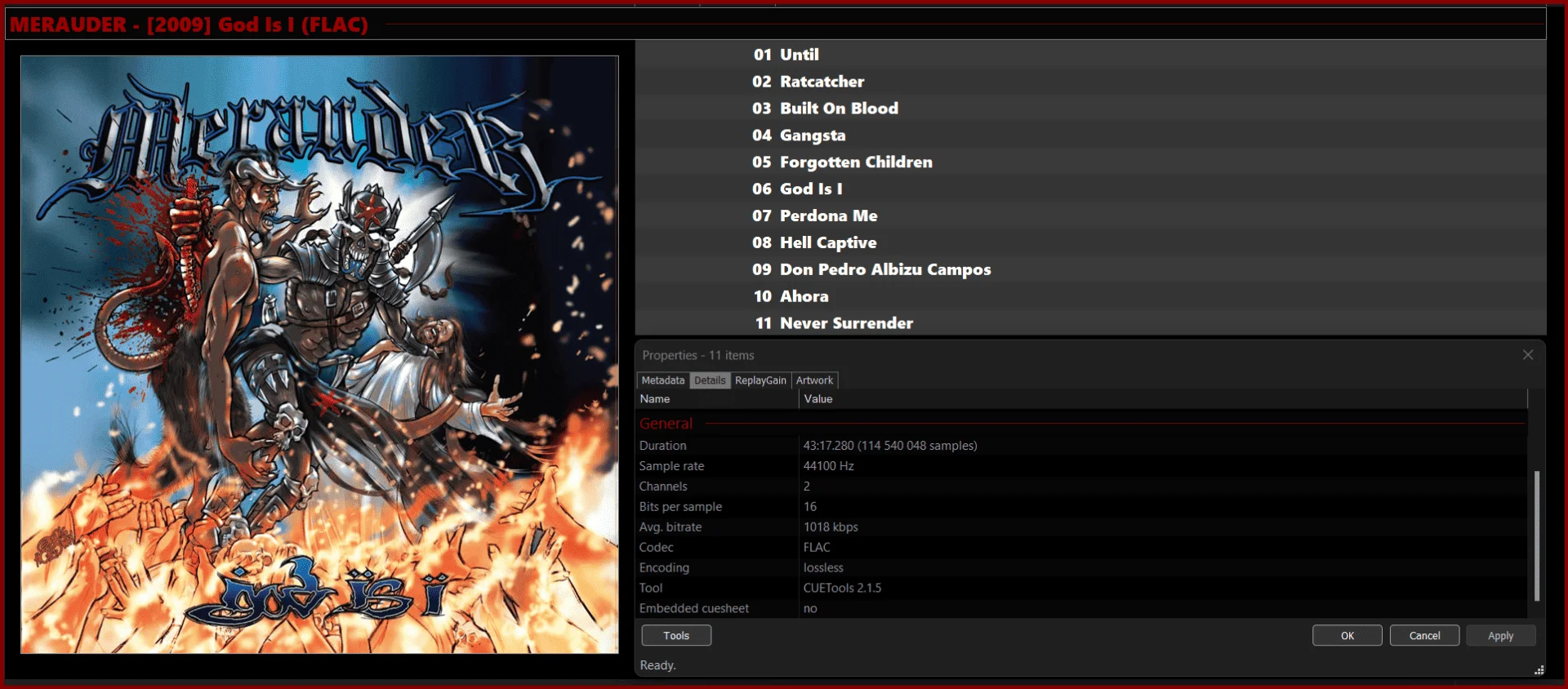
Task: Close the Properties panel with the X icon
Action: 1527,355
